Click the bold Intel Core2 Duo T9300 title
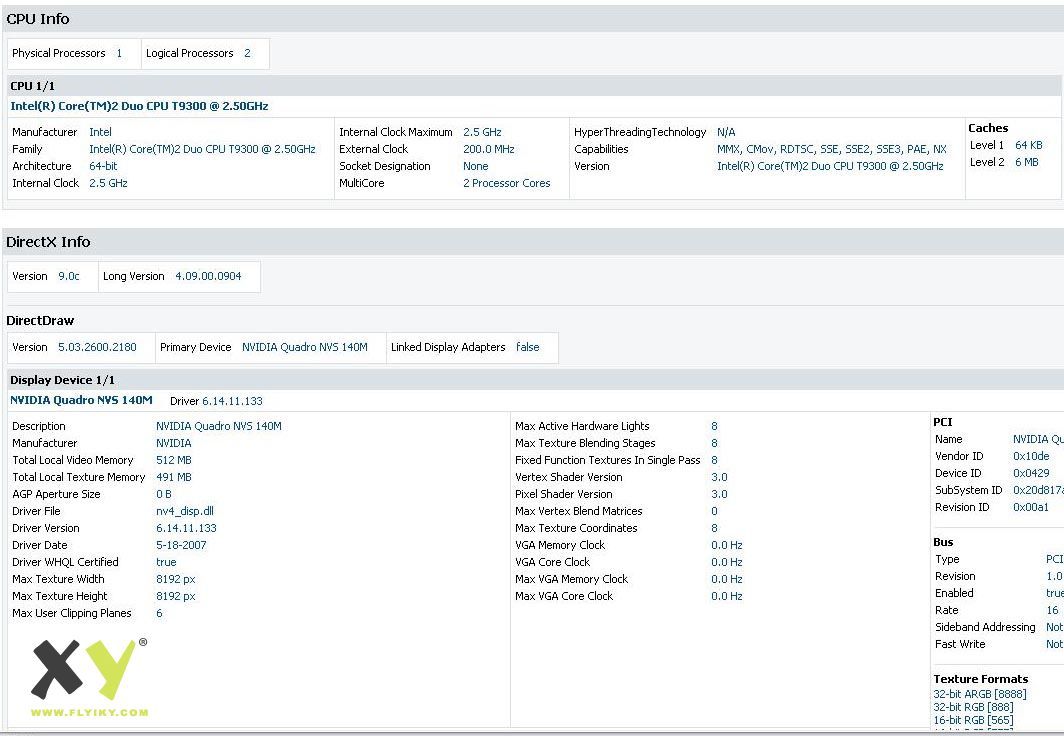The width and height of the screenshot is (1064, 736). coord(139,106)
